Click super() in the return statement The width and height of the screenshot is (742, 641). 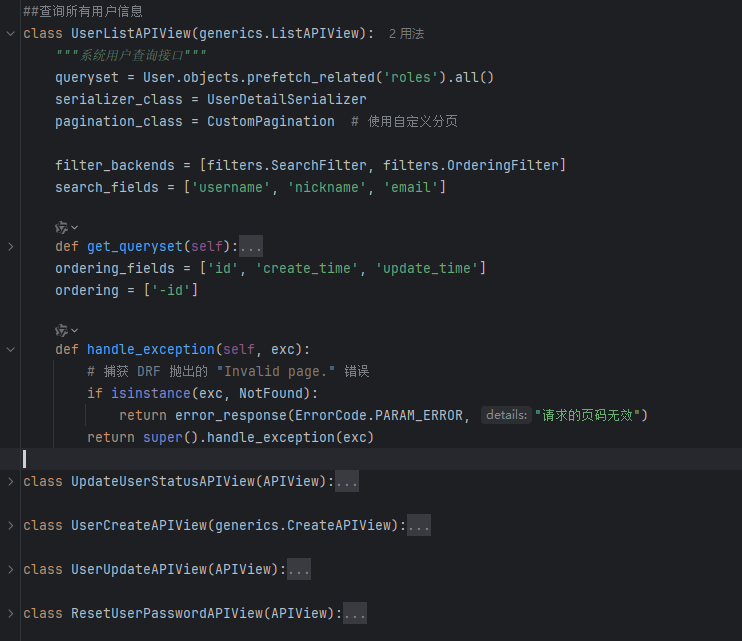tap(171, 438)
